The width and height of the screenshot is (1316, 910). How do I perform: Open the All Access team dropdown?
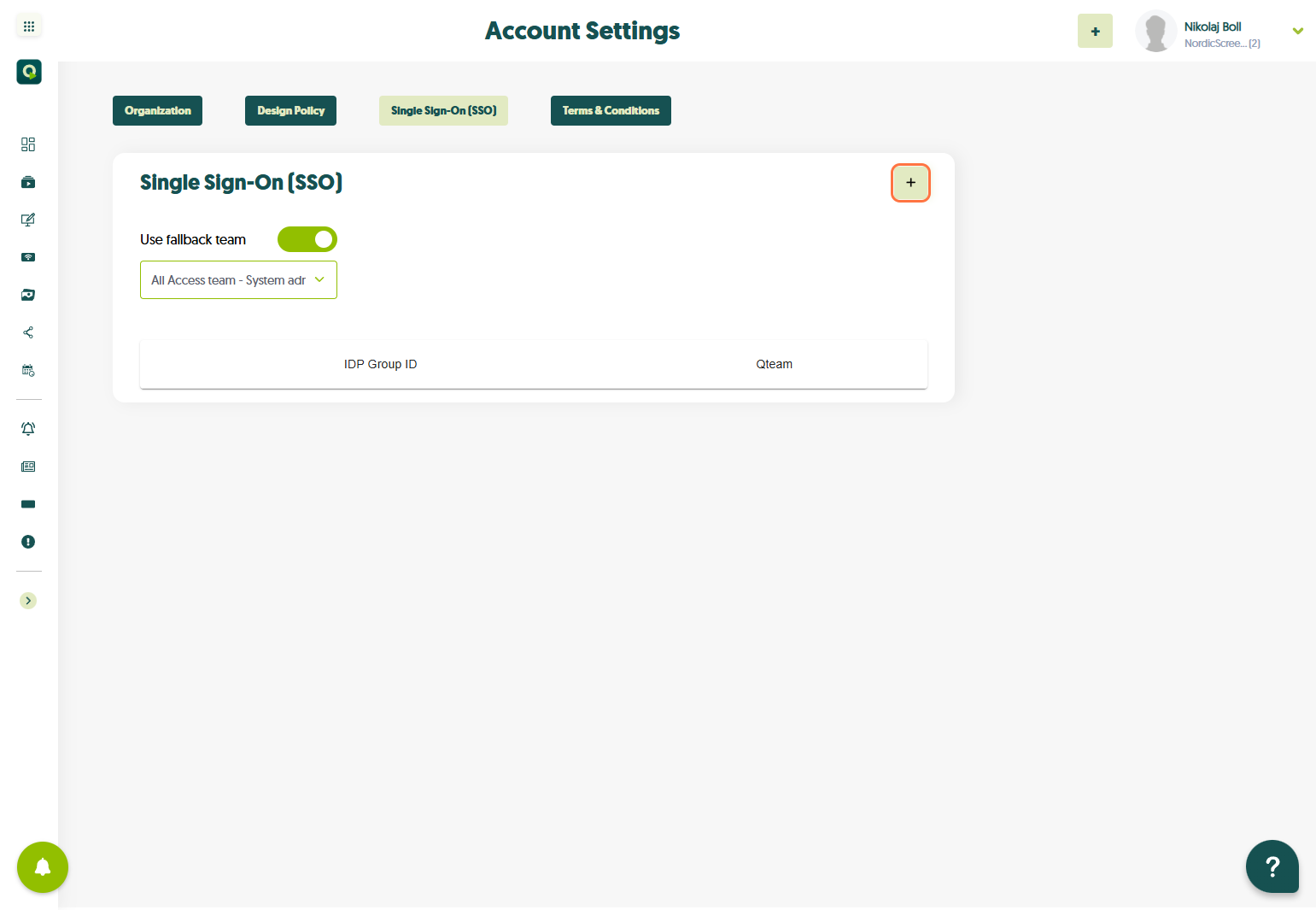point(238,280)
